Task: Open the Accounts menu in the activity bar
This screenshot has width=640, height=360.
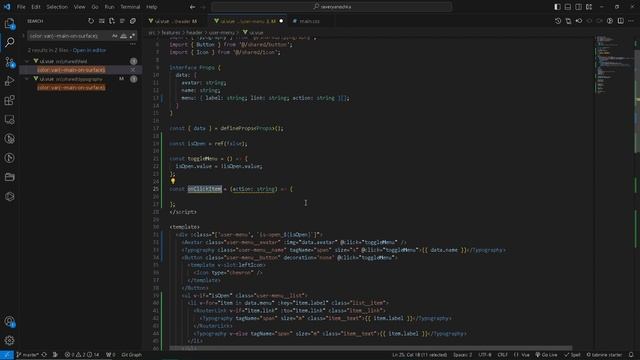Action: [x=9, y=322]
